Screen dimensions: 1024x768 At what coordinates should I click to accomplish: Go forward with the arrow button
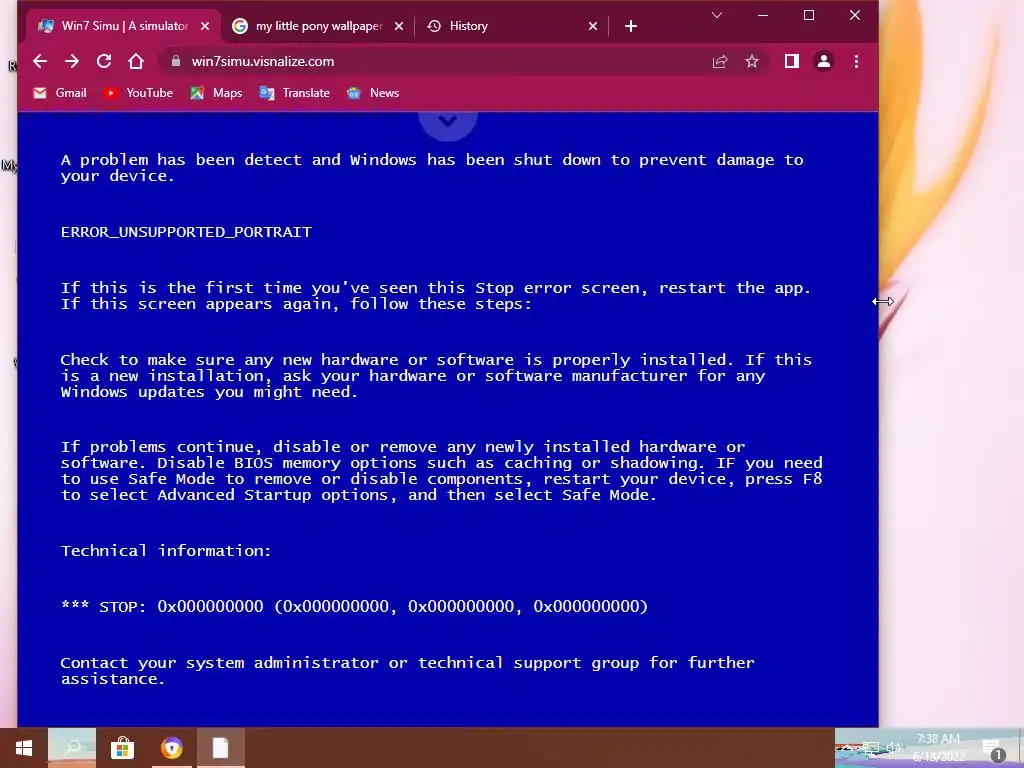point(72,61)
